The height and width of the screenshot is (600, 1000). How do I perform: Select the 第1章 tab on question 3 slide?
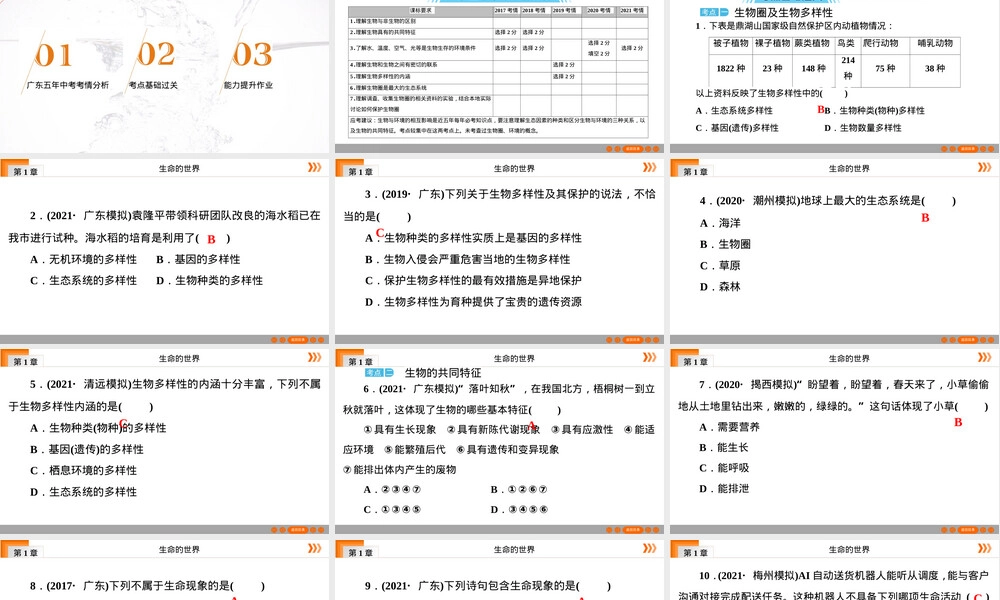[x=360, y=172]
